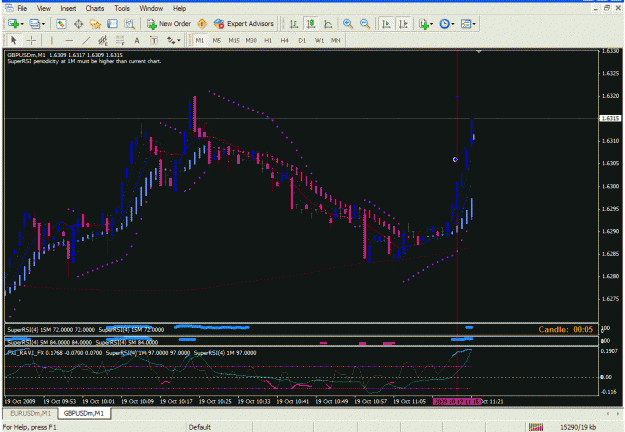Click the connection status bars icon
Viewport: 625px width, 432px height.
(x=536, y=427)
